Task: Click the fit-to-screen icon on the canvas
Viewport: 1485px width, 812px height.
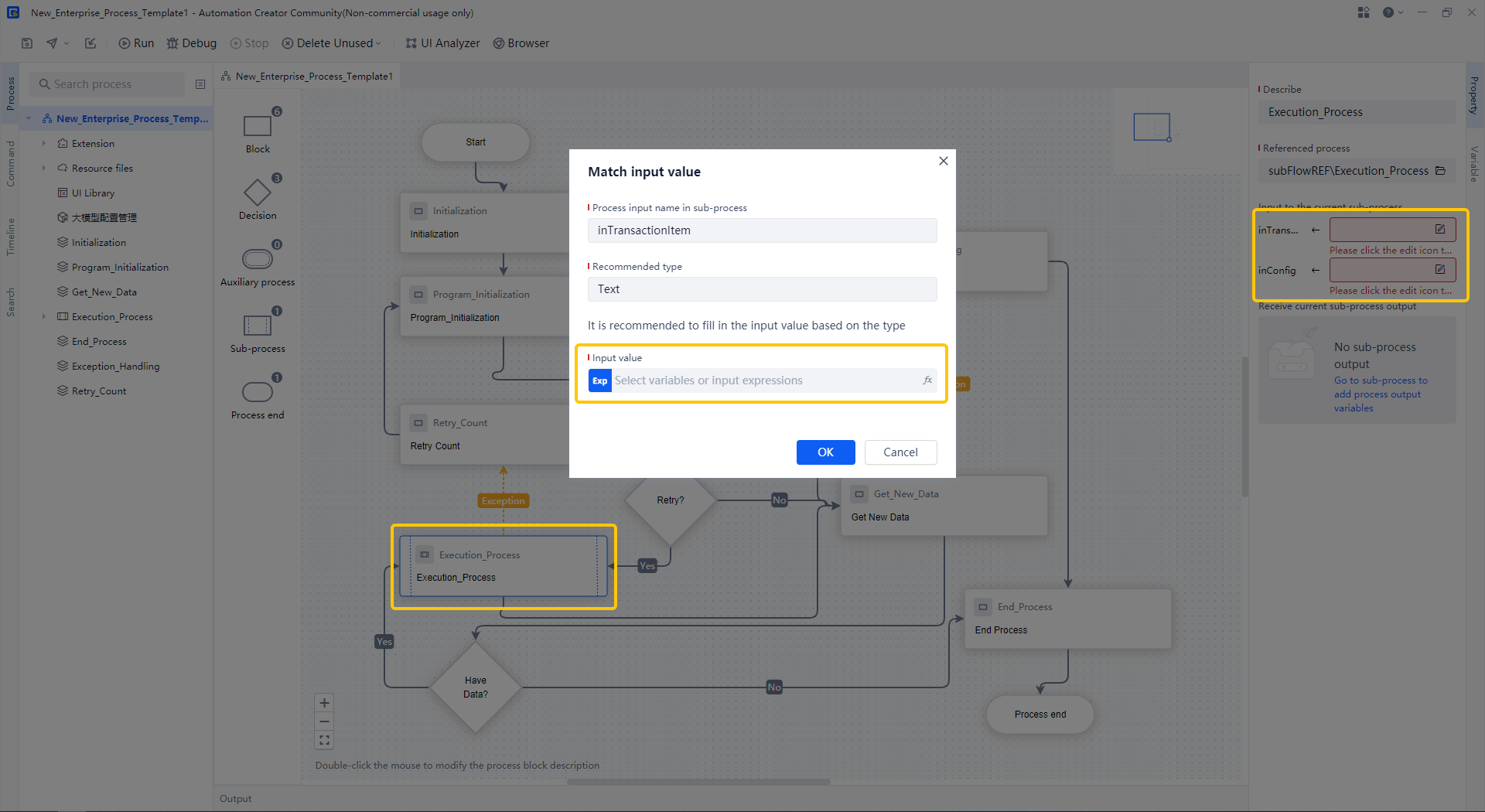Action: point(324,740)
